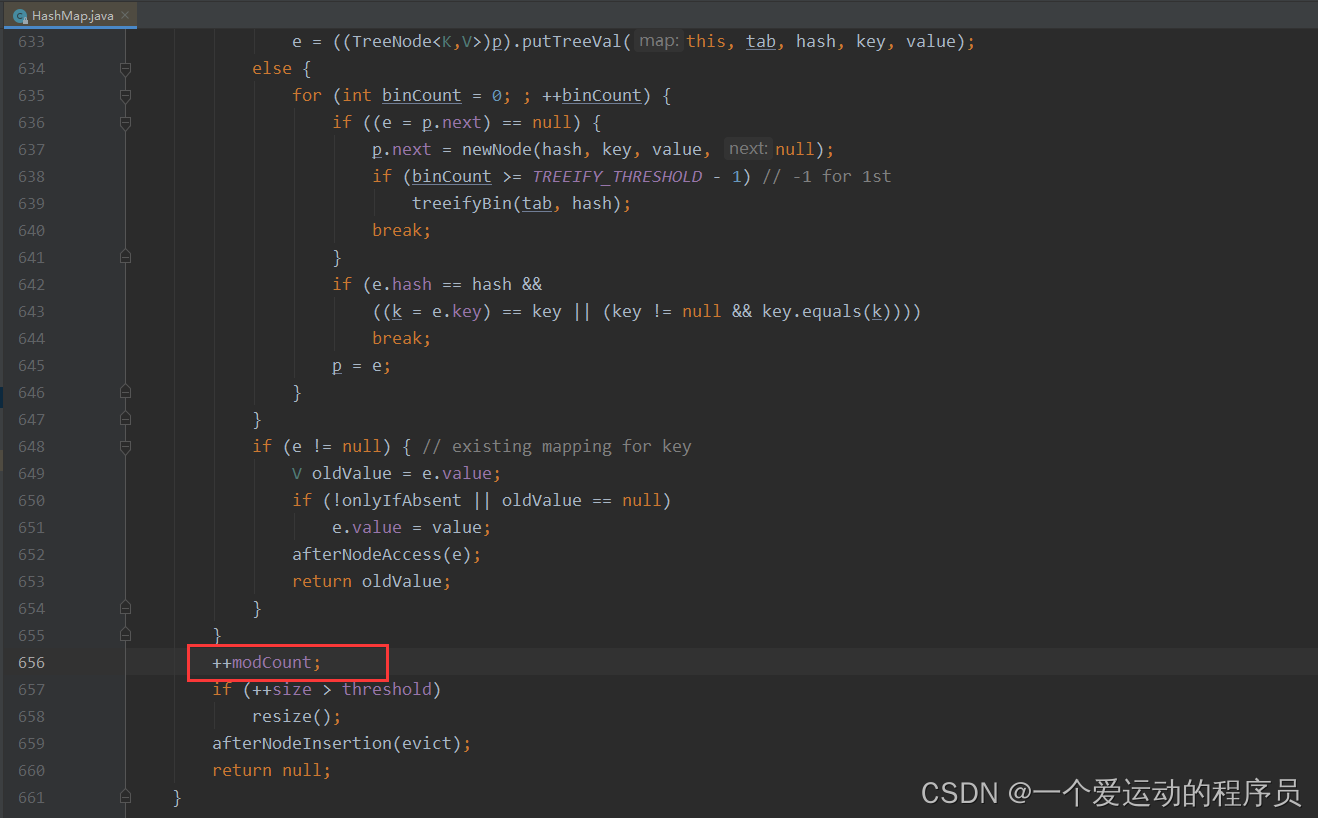Image resolution: width=1318 pixels, height=818 pixels.
Task: Collapse the else block at line 634
Action: [125, 68]
